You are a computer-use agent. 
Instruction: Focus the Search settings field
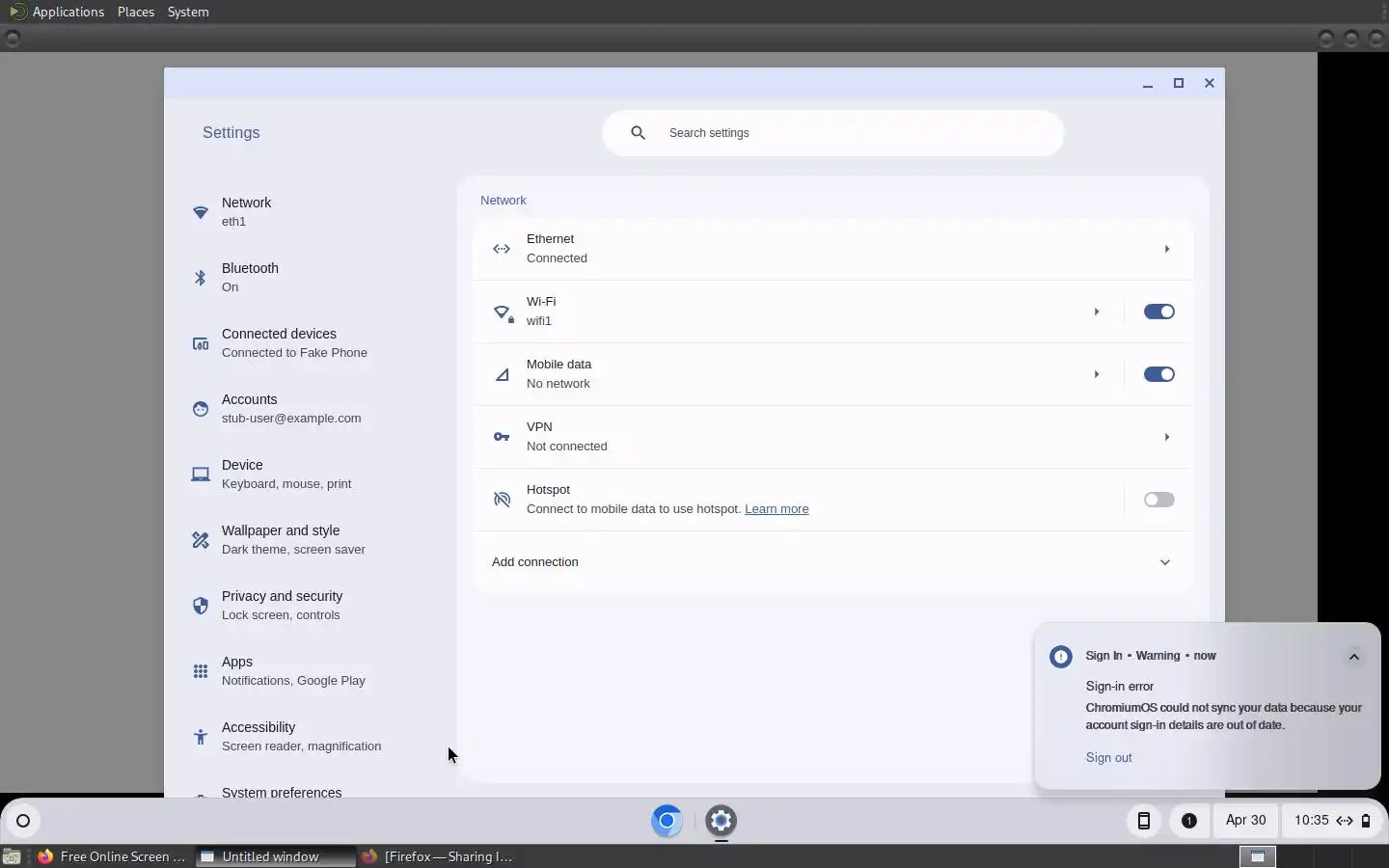(x=833, y=133)
